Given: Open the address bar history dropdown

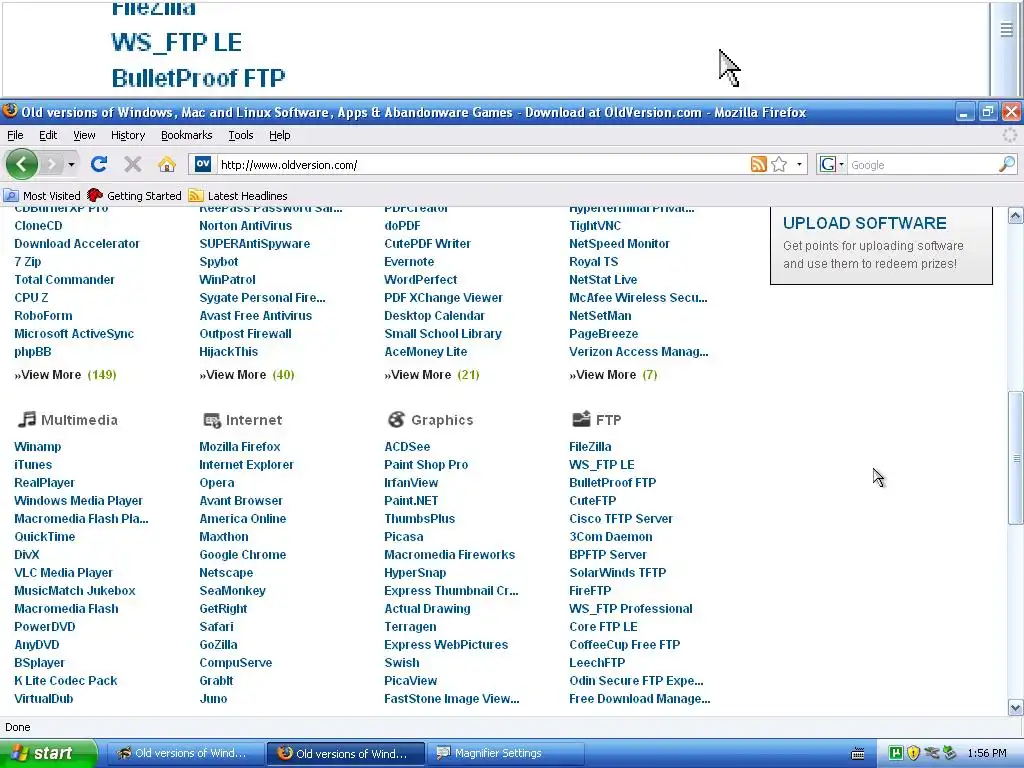Looking at the screenshot, I should tap(799, 165).
